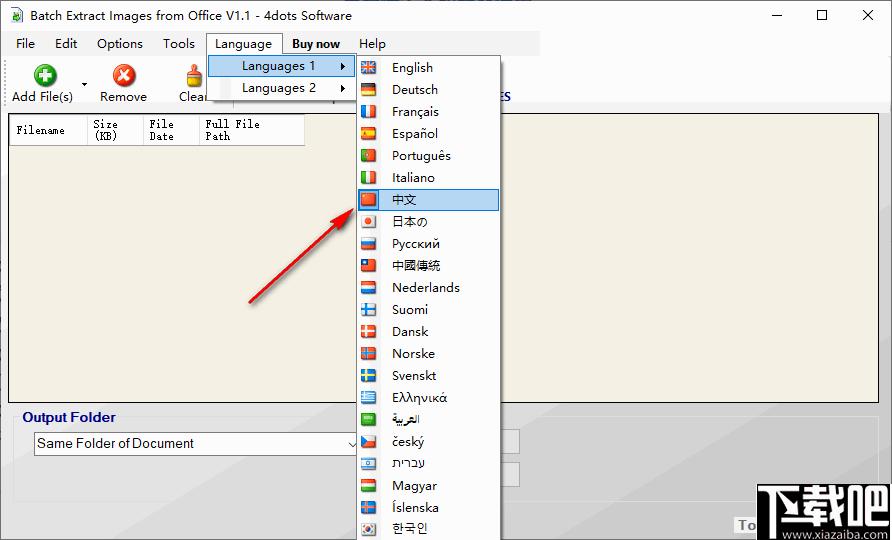Image resolution: width=892 pixels, height=540 pixels.
Task: Click the Spanish flag icon beside Español
Action: (x=369, y=134)
